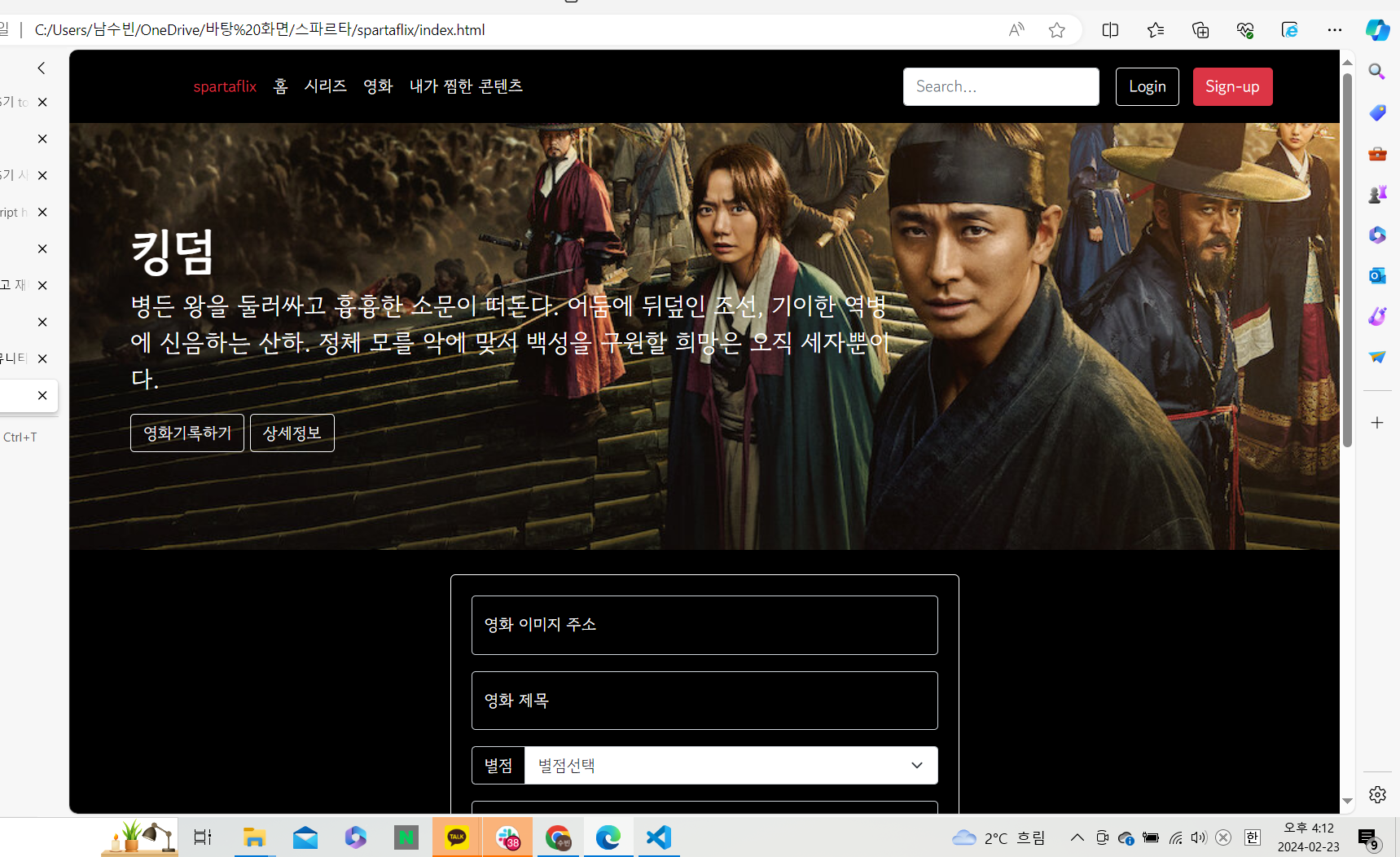Screen dimensions: 1400x857
Task: Open Google Chrome from the taskbar
Action: (558, 837)
